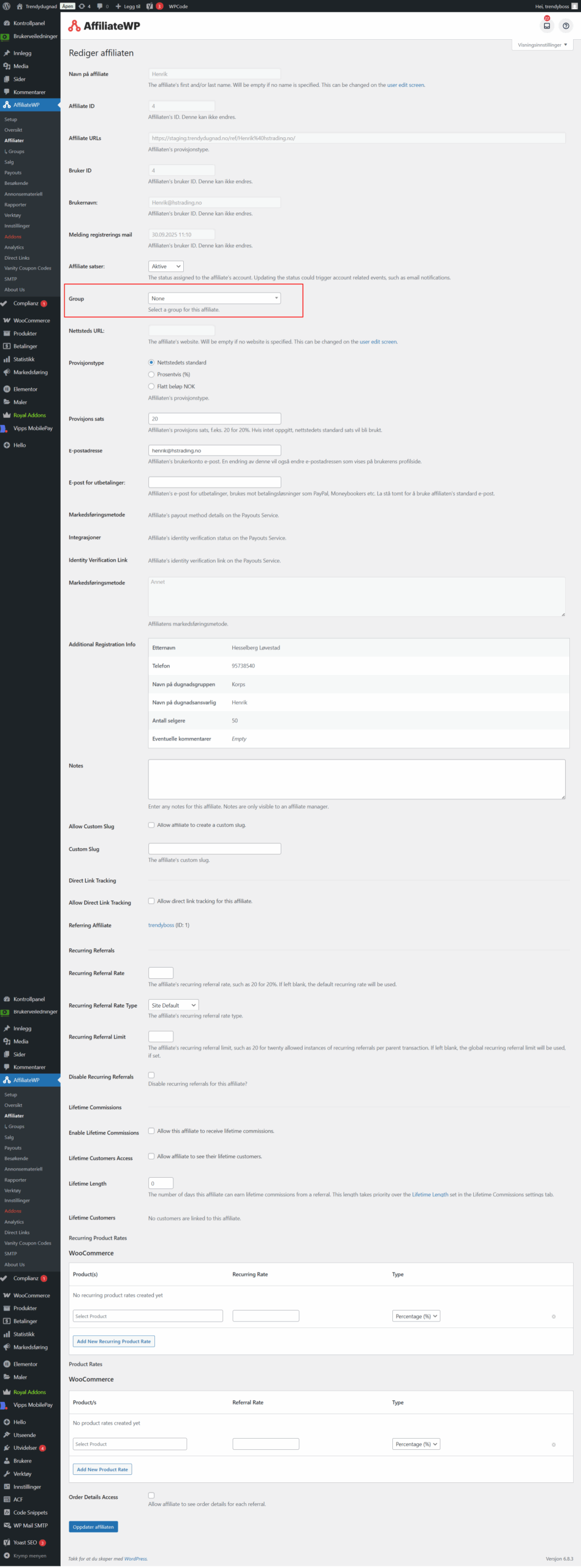Open Elementor in the top sidebar menu
The height and width of the screenshot is (1568, 581).
point(25,389)
